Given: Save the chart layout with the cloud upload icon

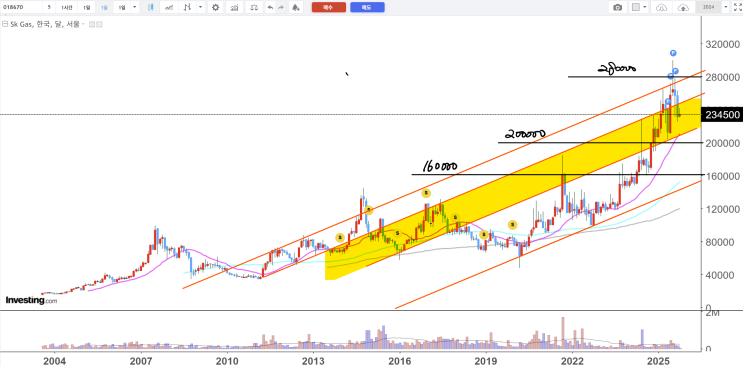Looking at the screenshot, I should tap(683, 7).
